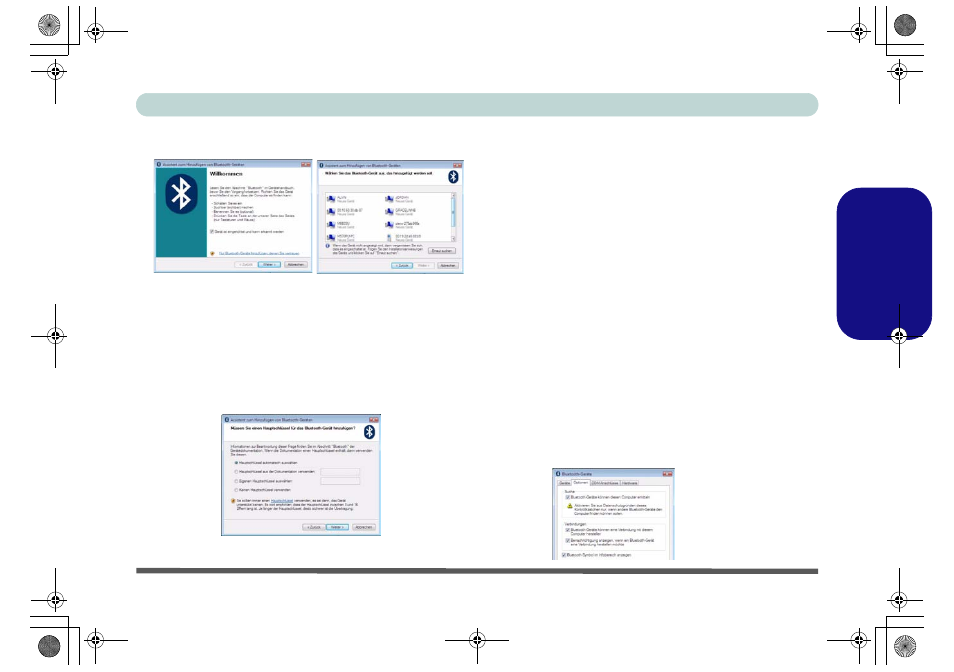Click the shield icon beside the passkey advice text
Screen dimensions: 954x672
tap(233, 501)
